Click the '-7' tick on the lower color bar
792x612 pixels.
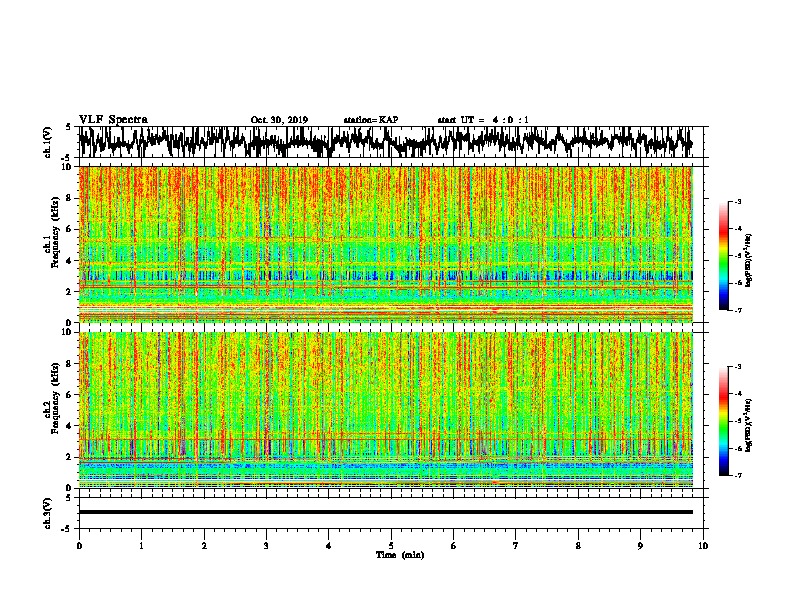738,475
